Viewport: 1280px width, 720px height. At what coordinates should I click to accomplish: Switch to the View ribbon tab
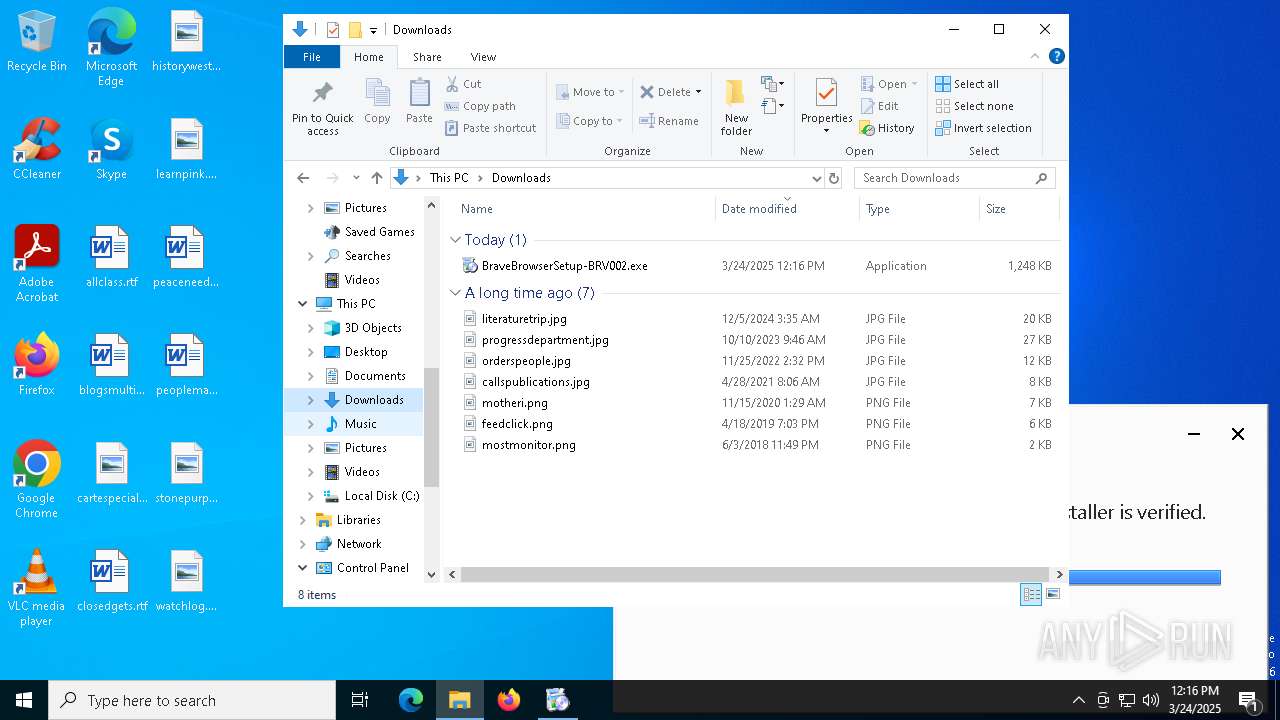click(483, 57)
